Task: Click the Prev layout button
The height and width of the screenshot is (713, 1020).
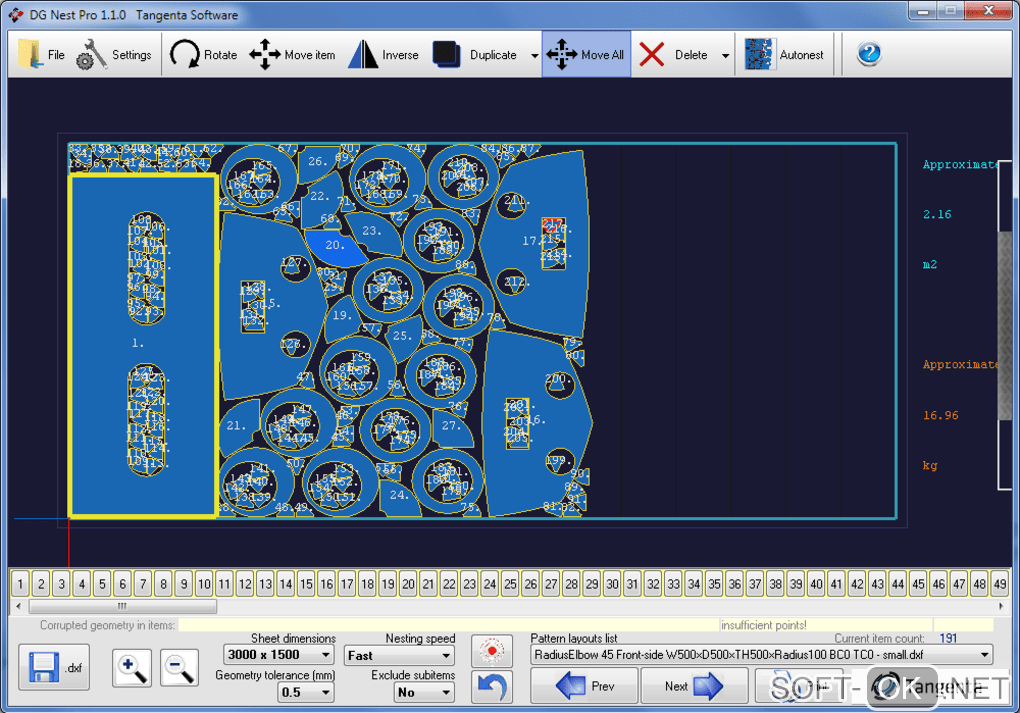Action: coord(584,687)
